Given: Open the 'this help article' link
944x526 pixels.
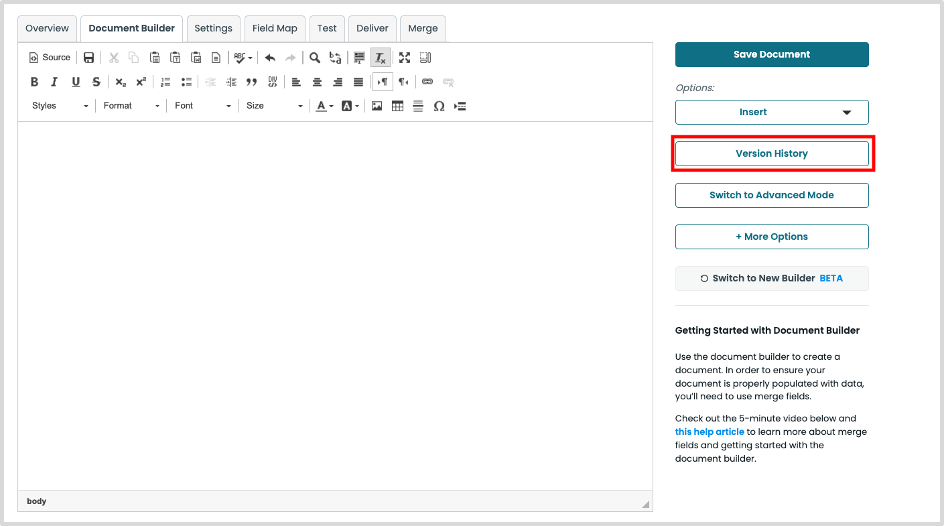Looking at the screenshot, I should 709,432.
